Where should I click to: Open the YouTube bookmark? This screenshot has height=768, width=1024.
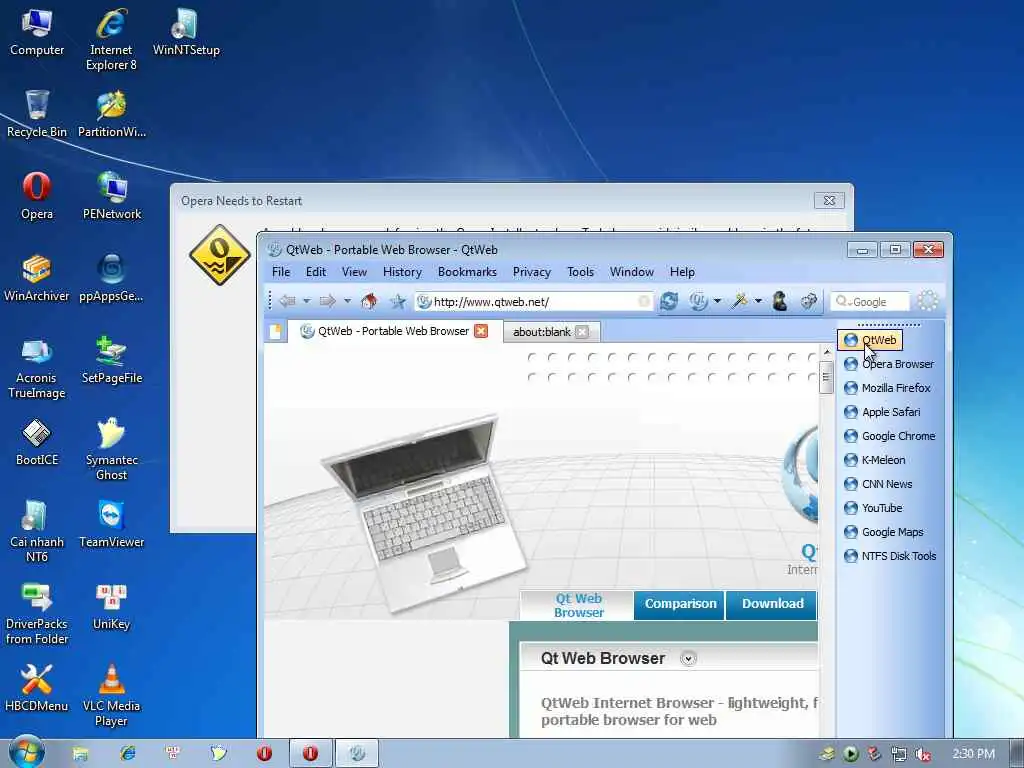coord(873,508)
